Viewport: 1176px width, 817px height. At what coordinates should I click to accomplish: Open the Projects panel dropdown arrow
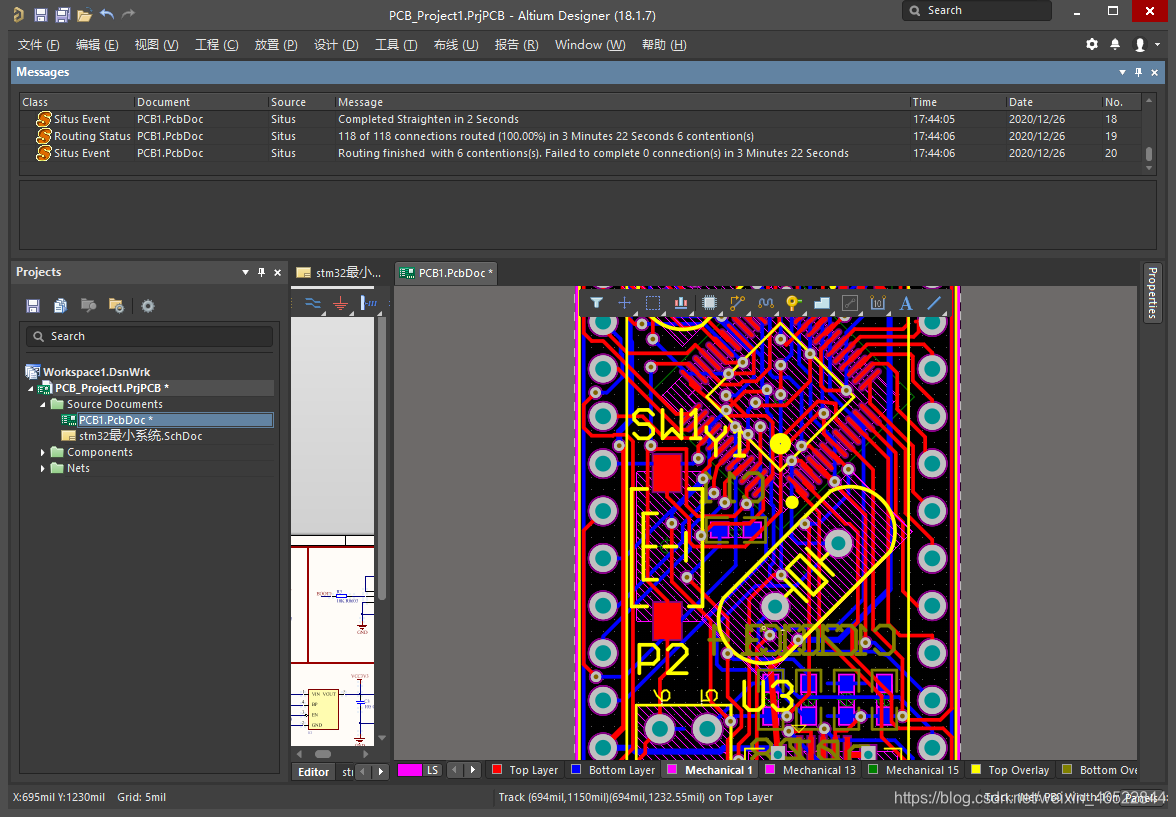click(x=245, y=272)
